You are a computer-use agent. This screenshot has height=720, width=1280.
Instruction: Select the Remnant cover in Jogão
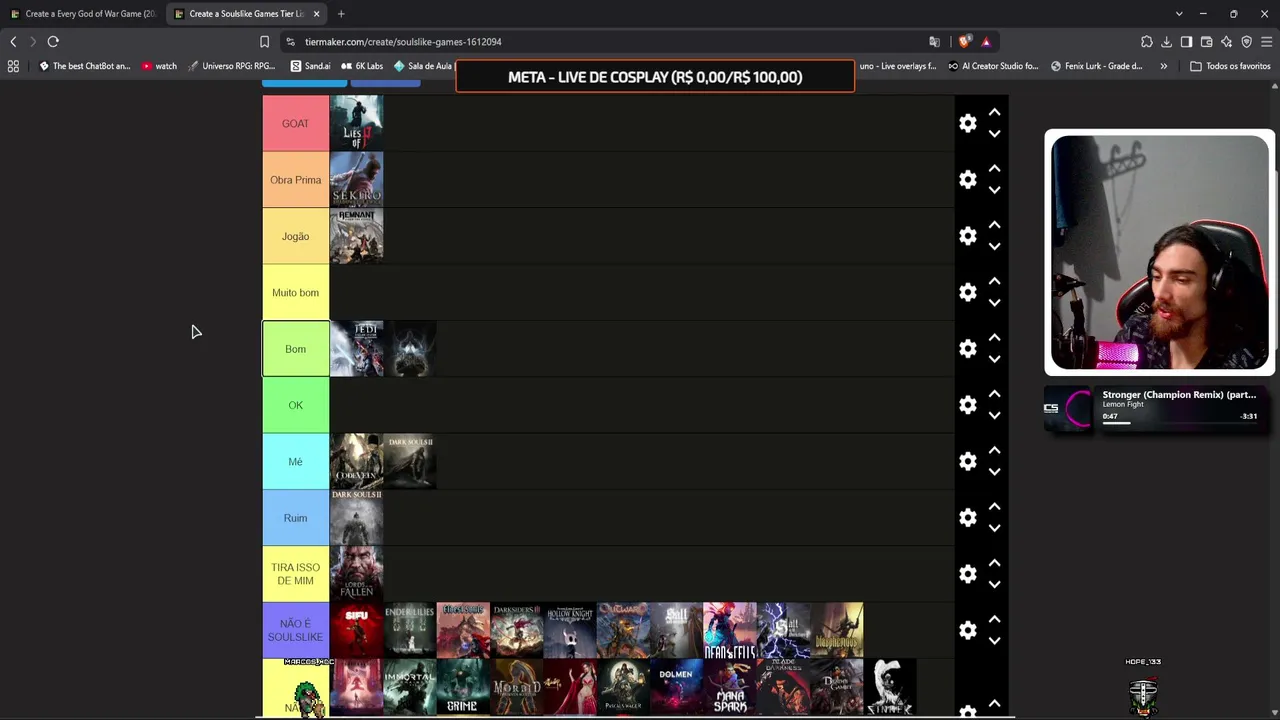357,236
